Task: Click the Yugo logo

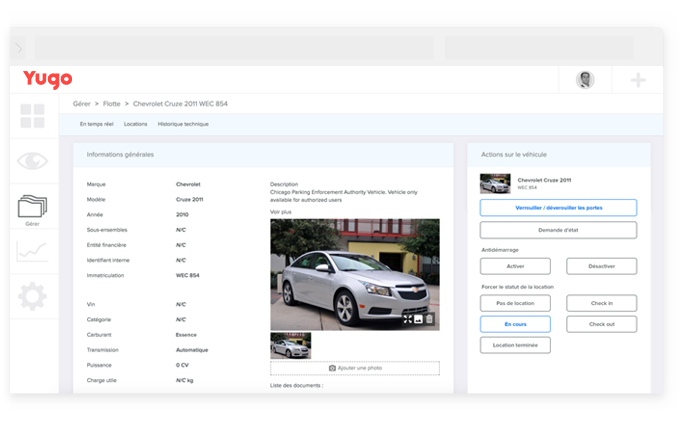Action: pyautogui.click(x=47, y=79)
